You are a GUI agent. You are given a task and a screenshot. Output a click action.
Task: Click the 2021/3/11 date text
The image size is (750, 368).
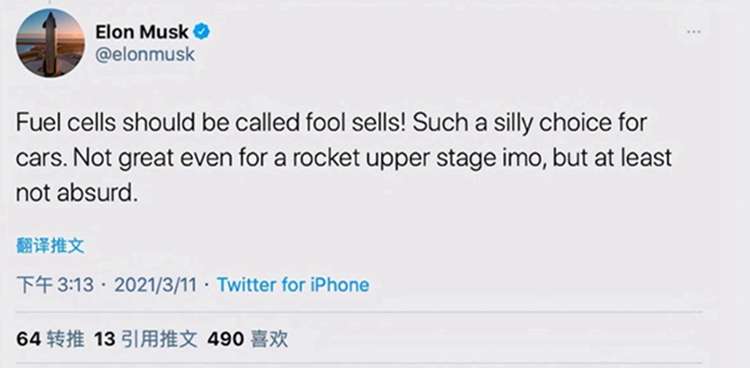(155, 285)
